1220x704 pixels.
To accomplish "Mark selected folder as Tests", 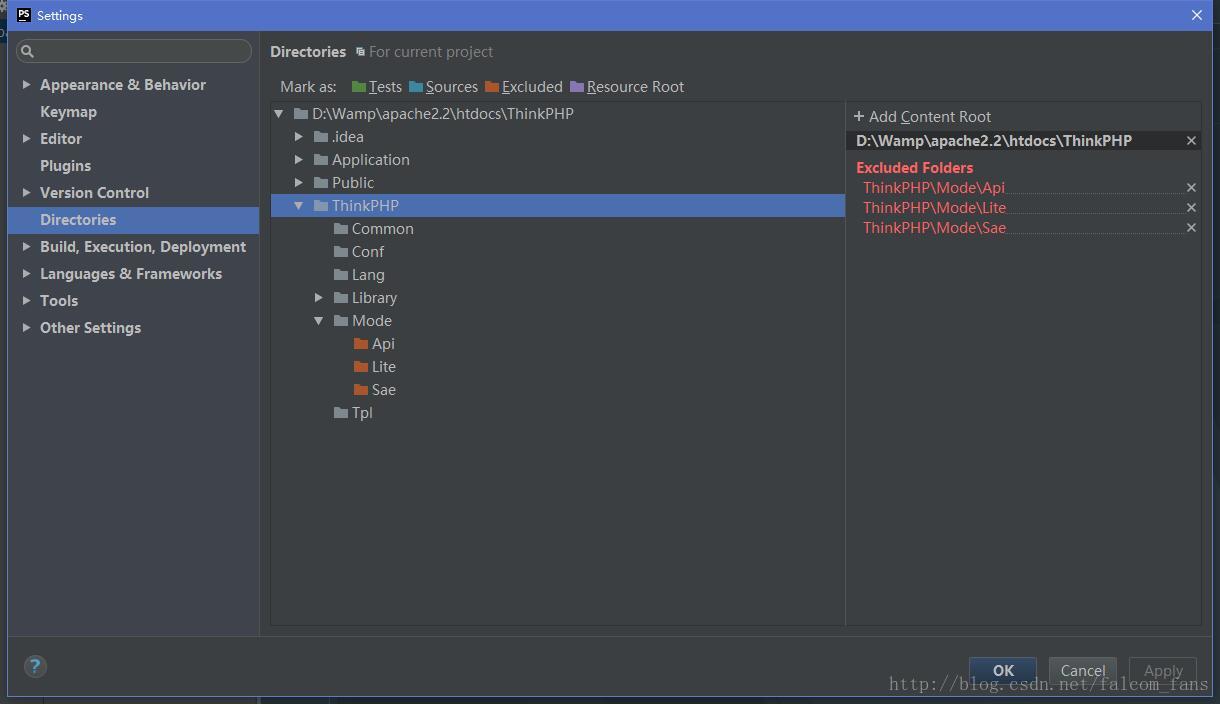I will point(376,87).
